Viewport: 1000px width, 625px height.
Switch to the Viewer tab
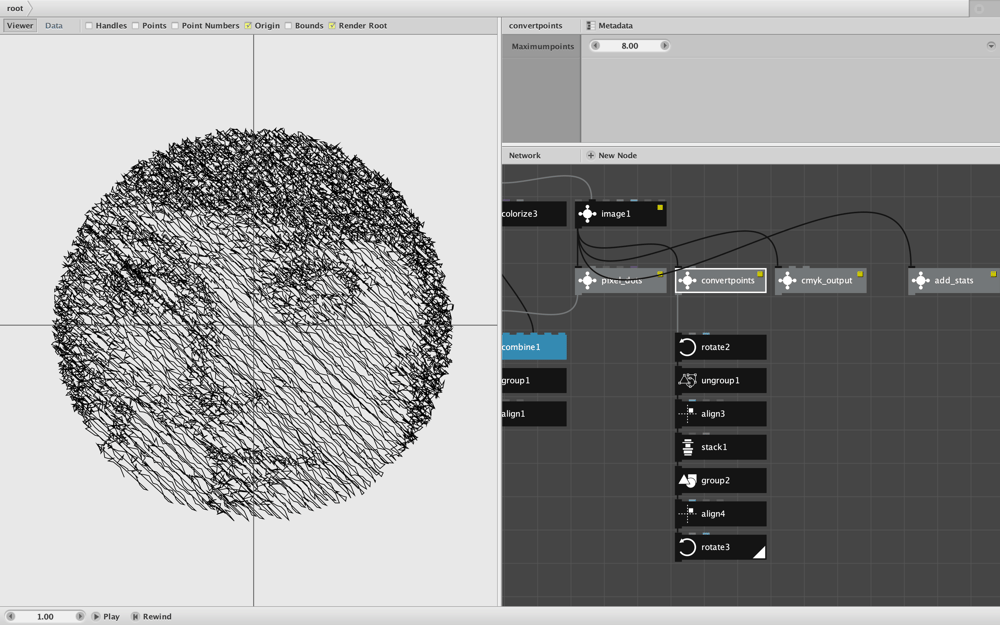(20, 26)
